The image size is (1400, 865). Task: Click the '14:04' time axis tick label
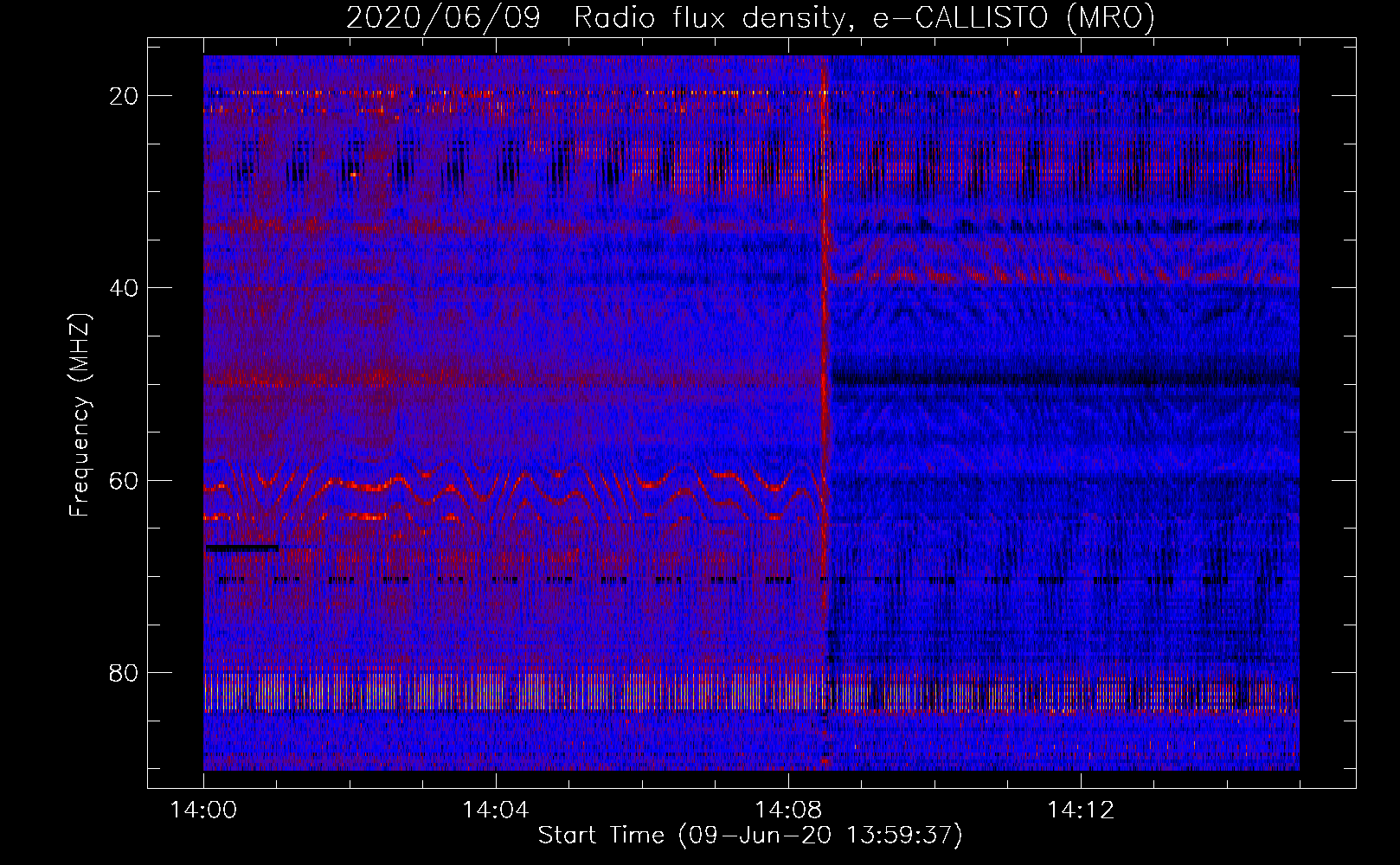coord(496,811)
